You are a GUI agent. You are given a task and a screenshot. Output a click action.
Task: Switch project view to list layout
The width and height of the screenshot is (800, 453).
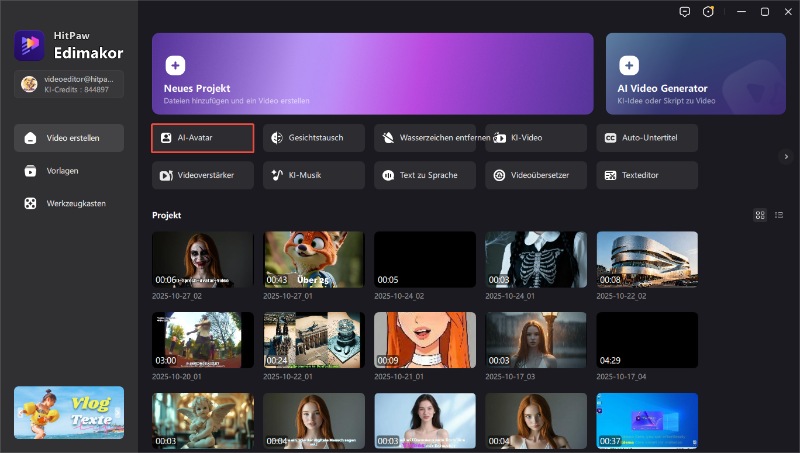779,215
